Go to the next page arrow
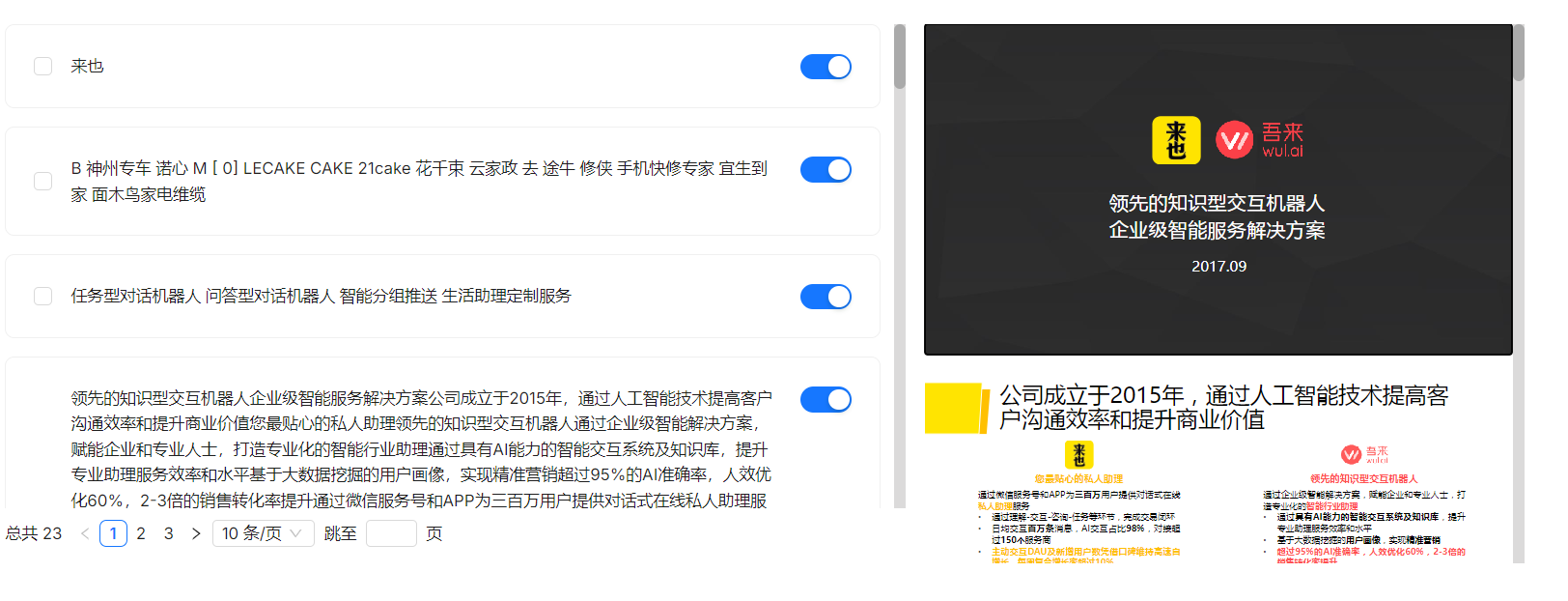This screenshot has height=601, width=1568. [196, 533]
